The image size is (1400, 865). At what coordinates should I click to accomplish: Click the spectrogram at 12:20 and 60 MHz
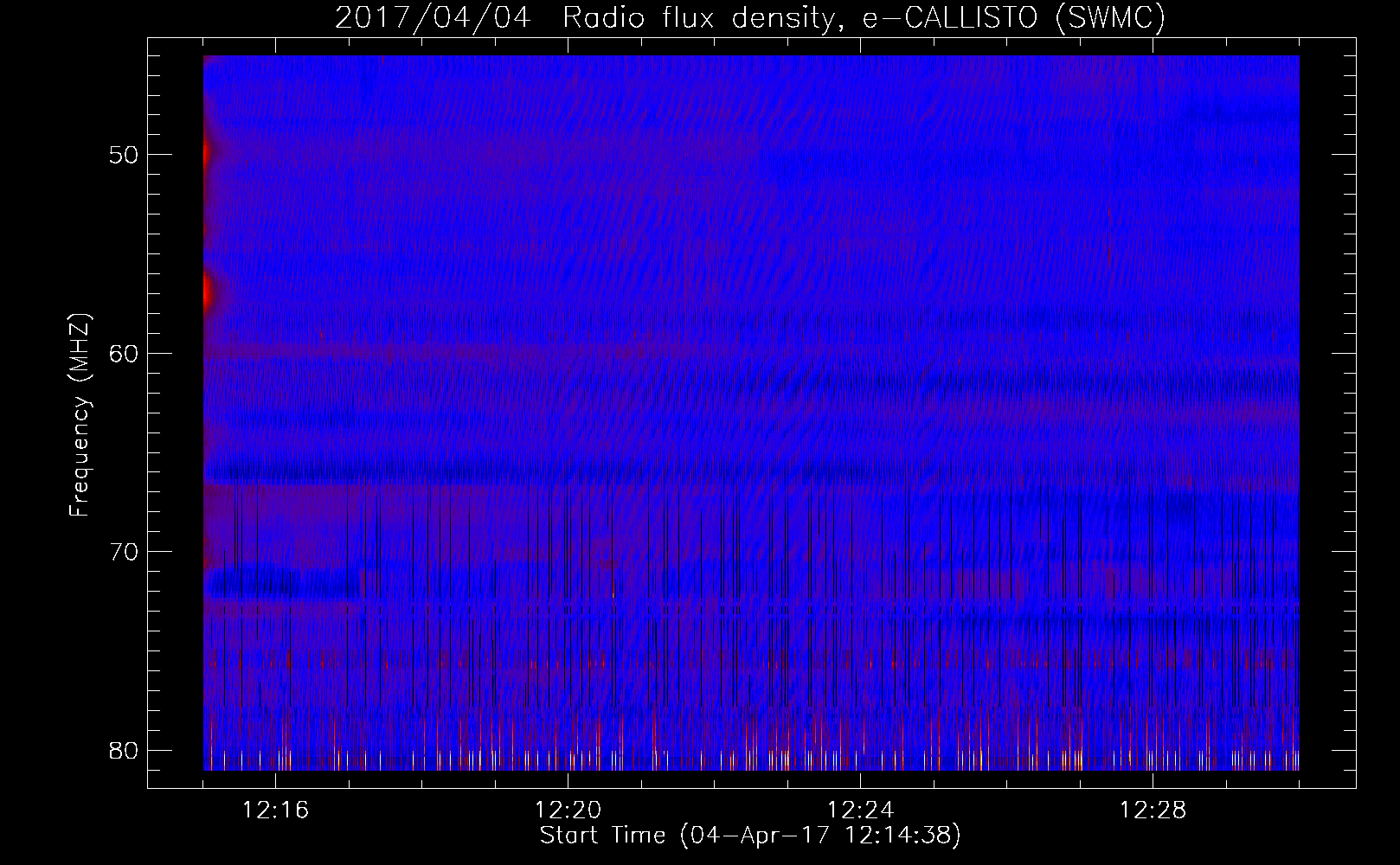click(568, 353)
